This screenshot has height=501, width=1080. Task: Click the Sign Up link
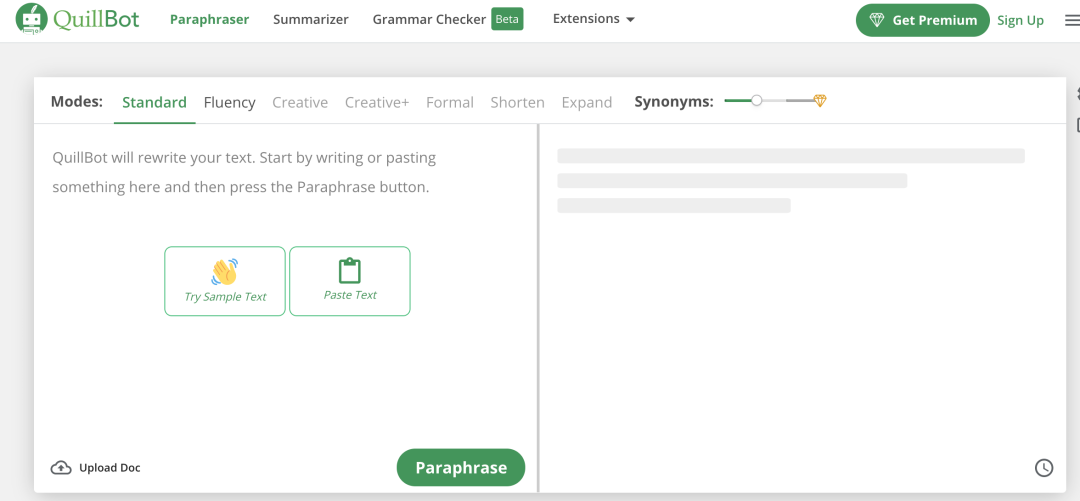coord(1020,21)
